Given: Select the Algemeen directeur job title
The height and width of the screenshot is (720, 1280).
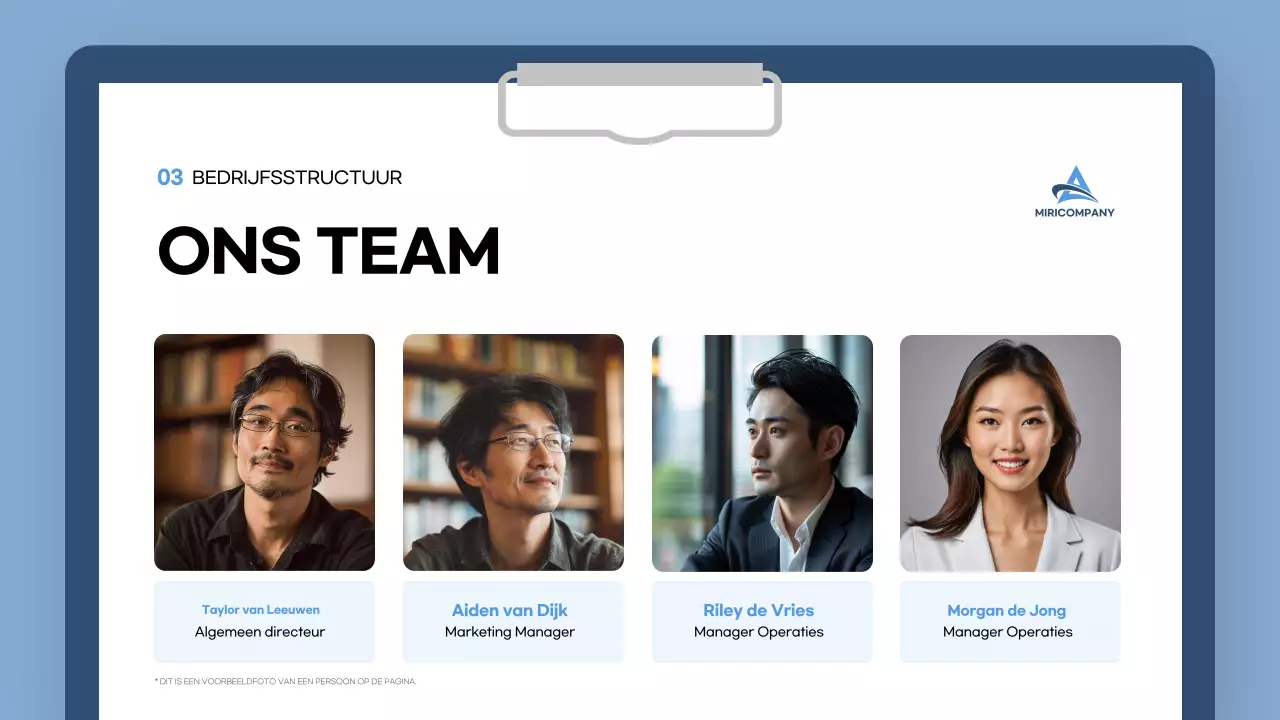Looking at the screenshot, I should click(260, 632).
